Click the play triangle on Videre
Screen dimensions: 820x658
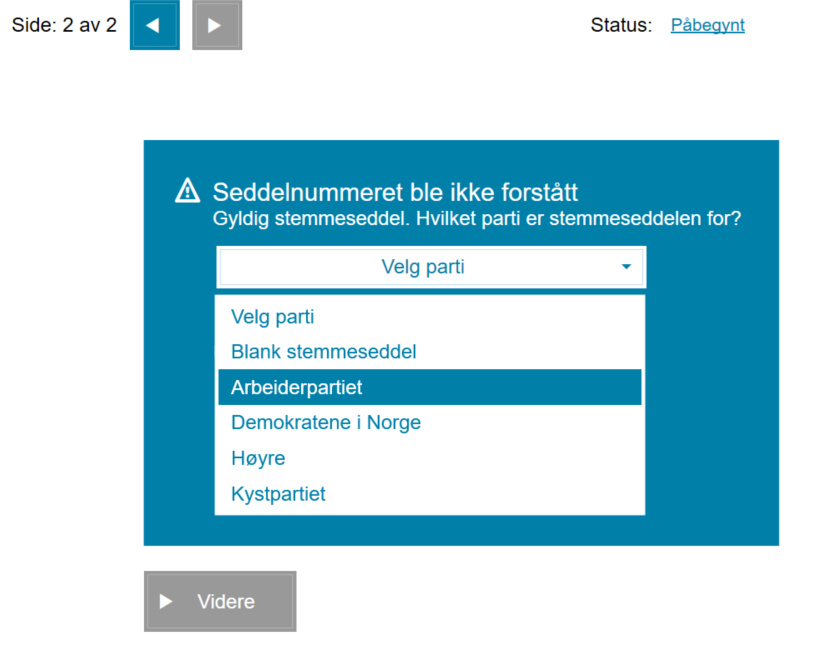click(x=167, y=601)
